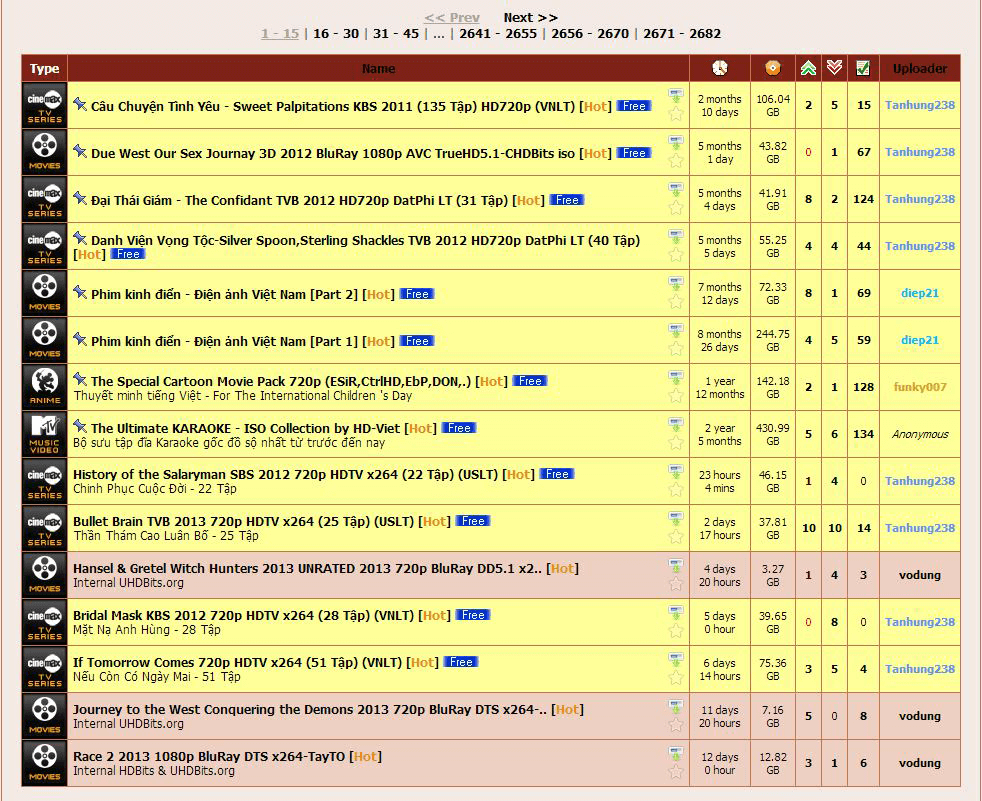Click the Anime category icon
This screenshot has width=982, height=801.
[44, 387]
